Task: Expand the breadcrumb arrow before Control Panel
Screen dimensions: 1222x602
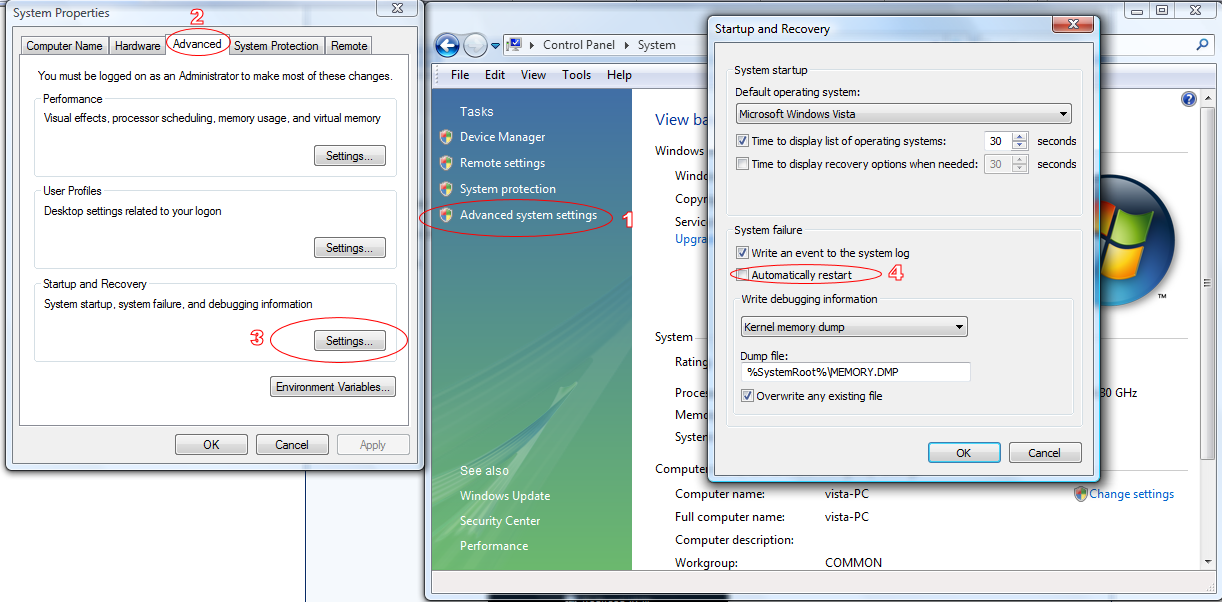Action: tap(534, 45)
